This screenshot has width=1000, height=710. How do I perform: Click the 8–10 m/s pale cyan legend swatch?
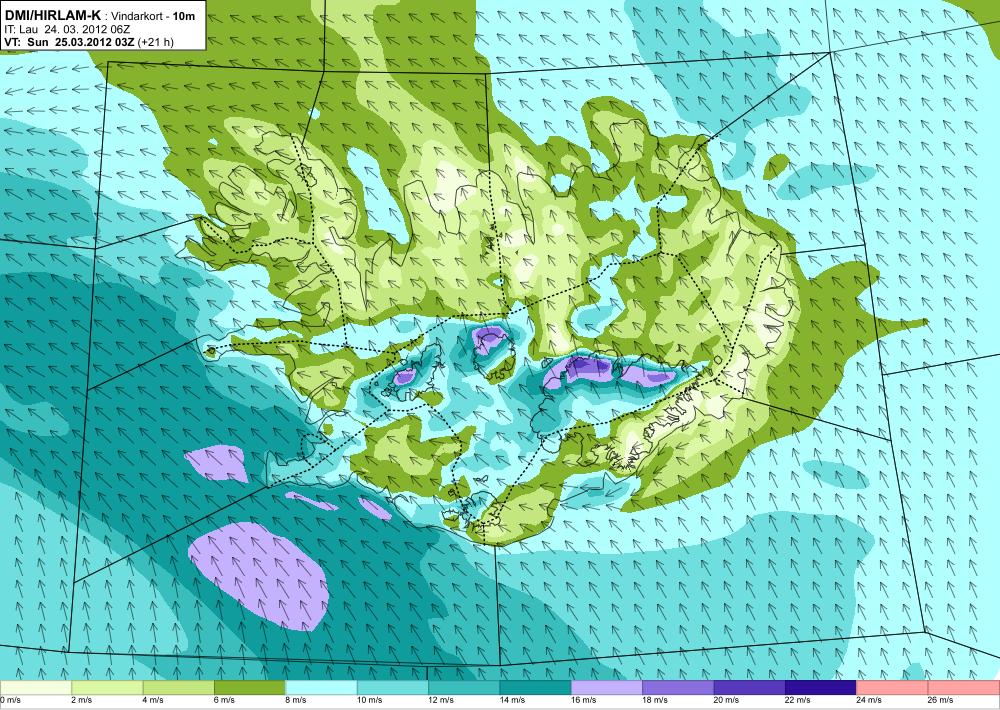(x=321, y=688)
